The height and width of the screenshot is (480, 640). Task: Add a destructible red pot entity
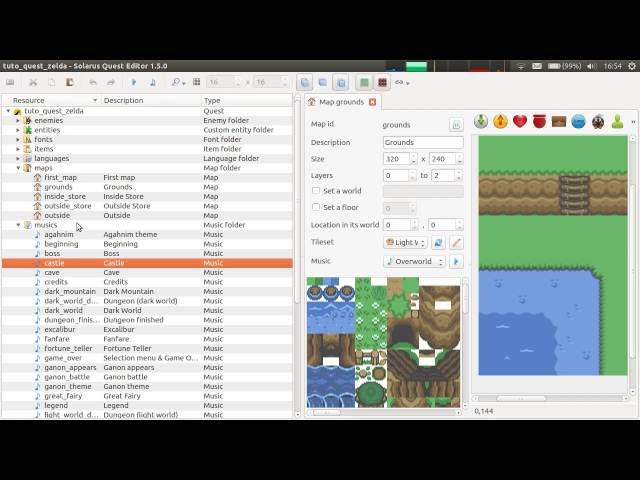click(539, 121)
